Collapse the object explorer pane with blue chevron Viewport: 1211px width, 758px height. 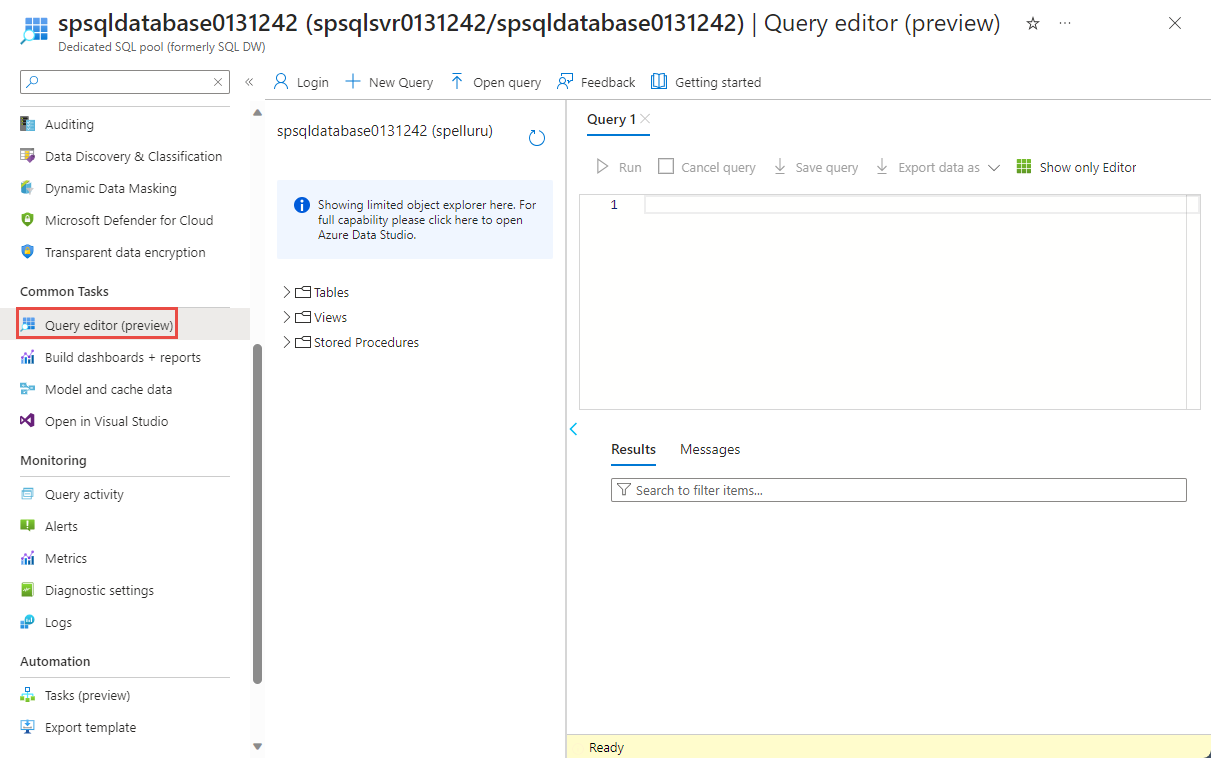click(x=574, y=429)
